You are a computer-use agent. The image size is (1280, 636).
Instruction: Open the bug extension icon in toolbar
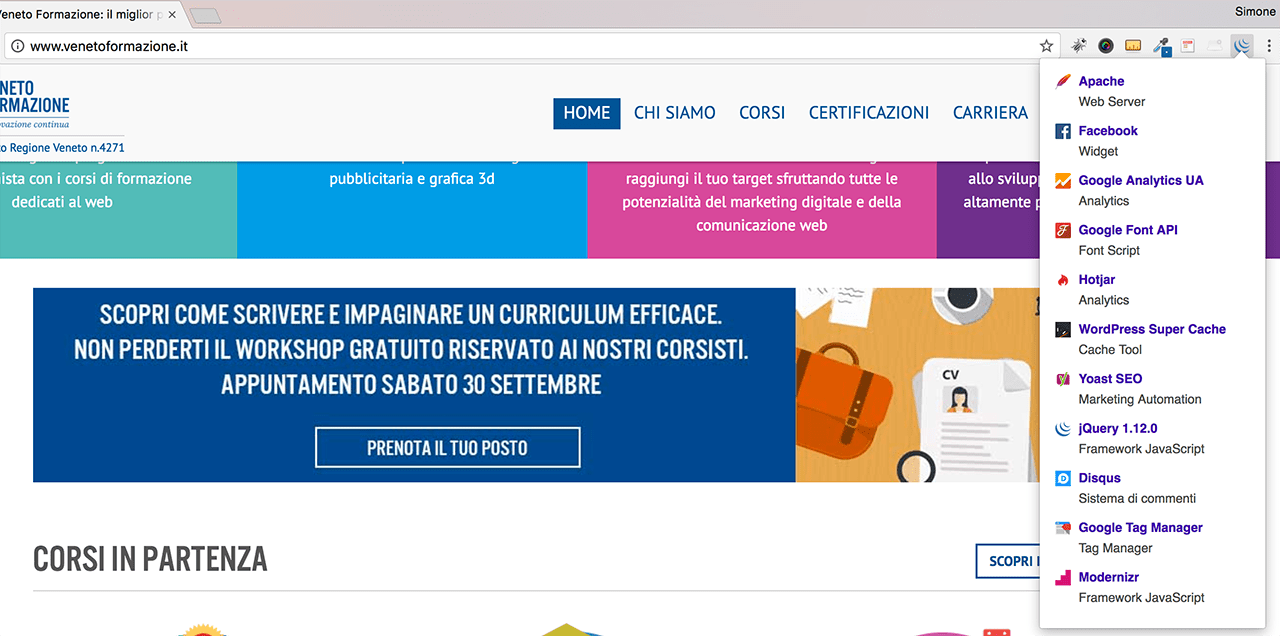1079,46
